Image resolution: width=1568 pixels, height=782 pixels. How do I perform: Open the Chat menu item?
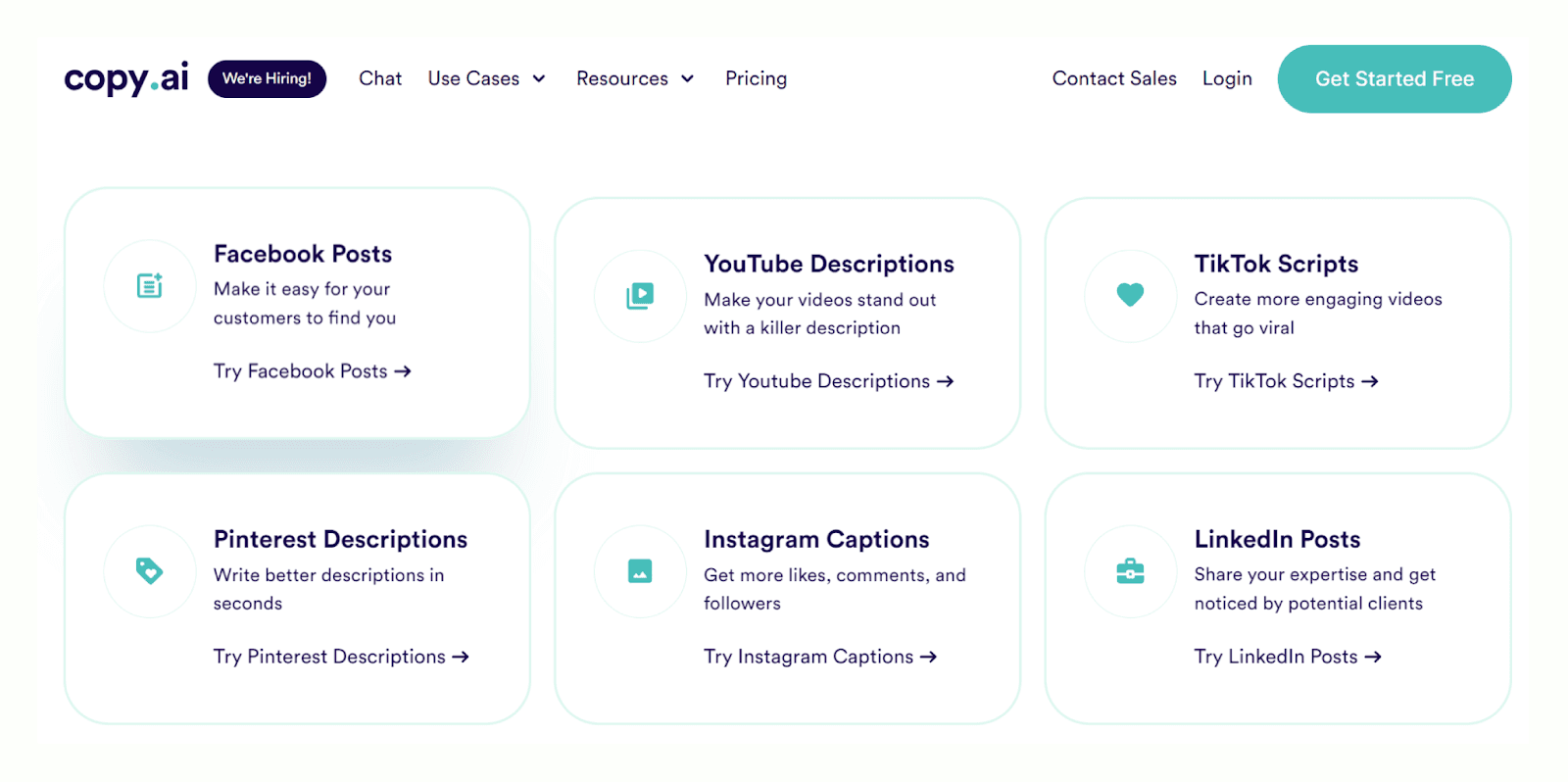(380, 78)
